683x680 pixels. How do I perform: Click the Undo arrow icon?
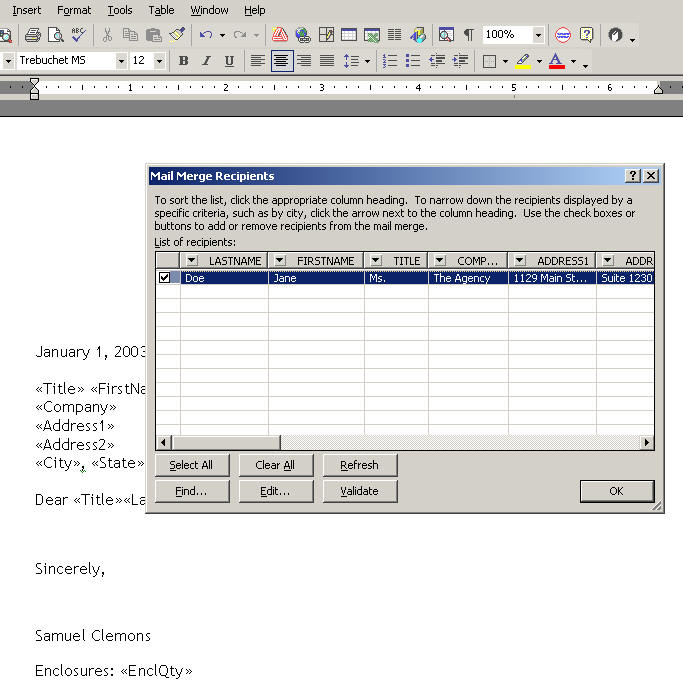[x=205, y=35]
